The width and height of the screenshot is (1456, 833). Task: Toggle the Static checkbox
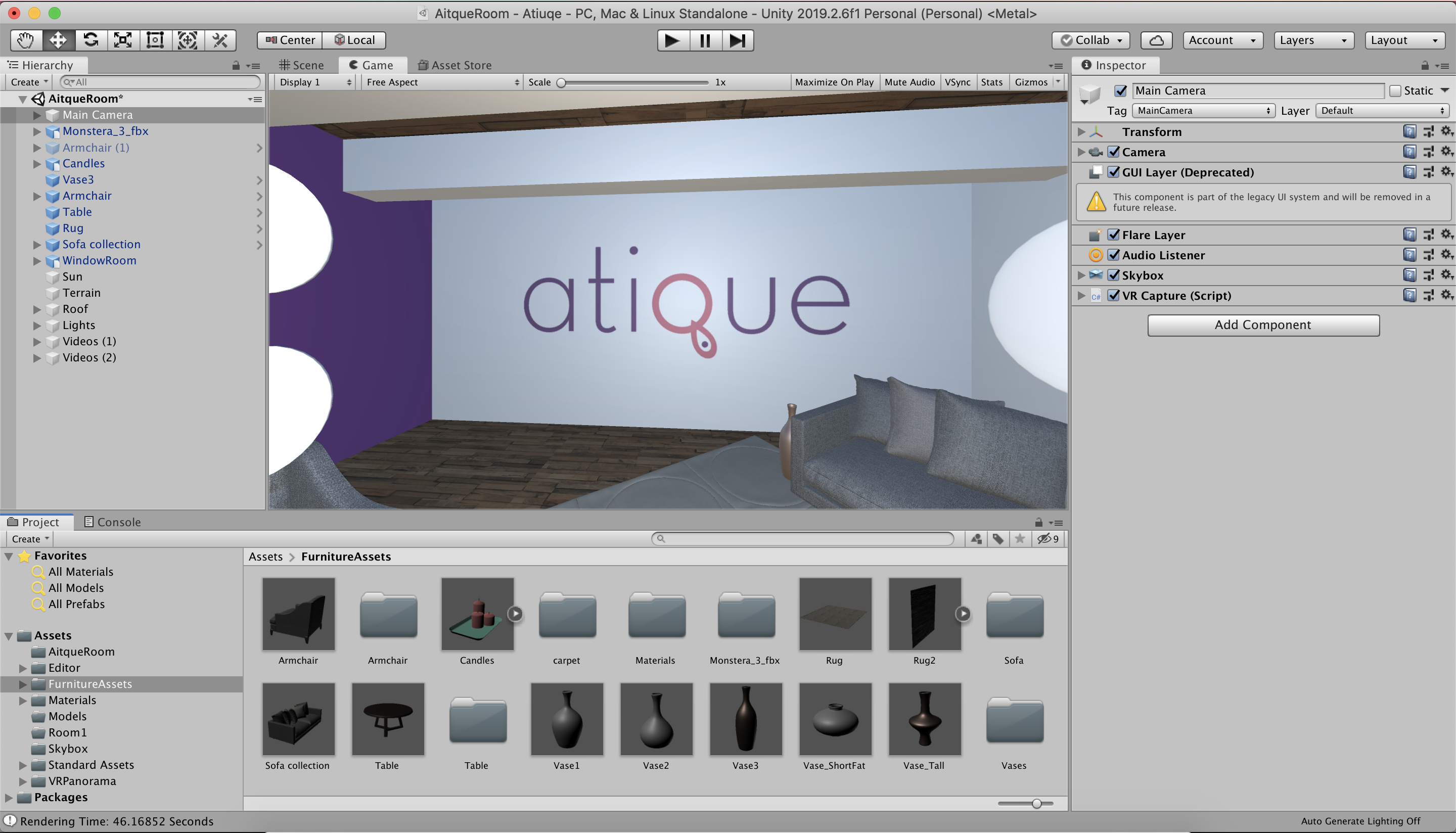point(1396,90)
